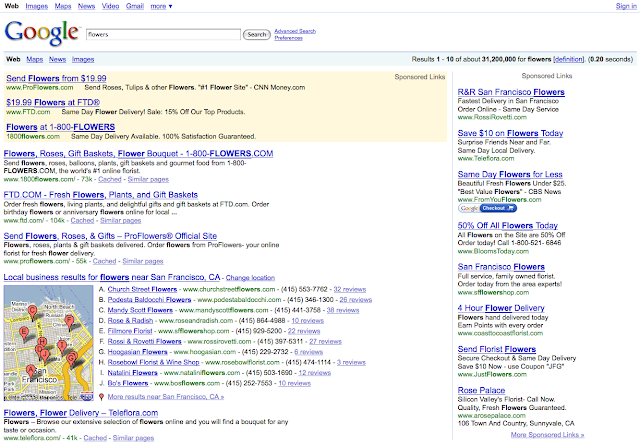
Task: Open the ProFlowers Official Site result title
Action: click(110, 236)
